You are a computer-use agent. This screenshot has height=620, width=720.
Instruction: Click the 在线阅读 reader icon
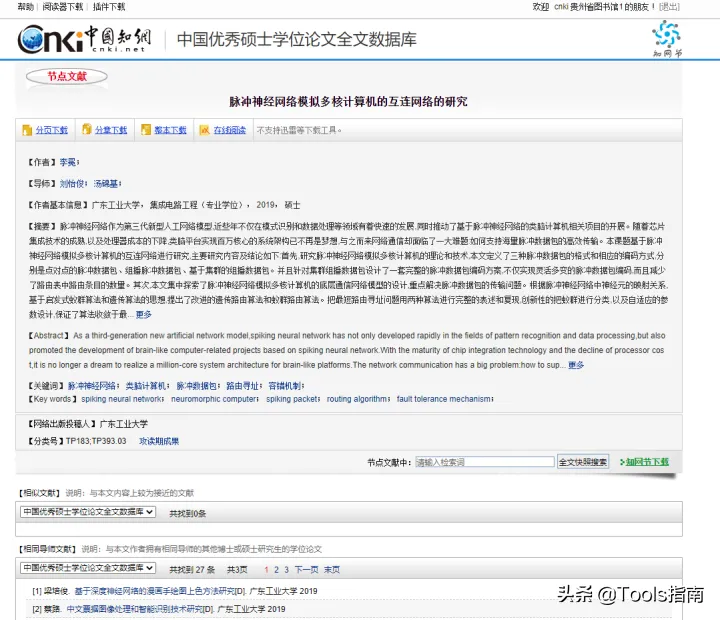(x=204, y=130)
